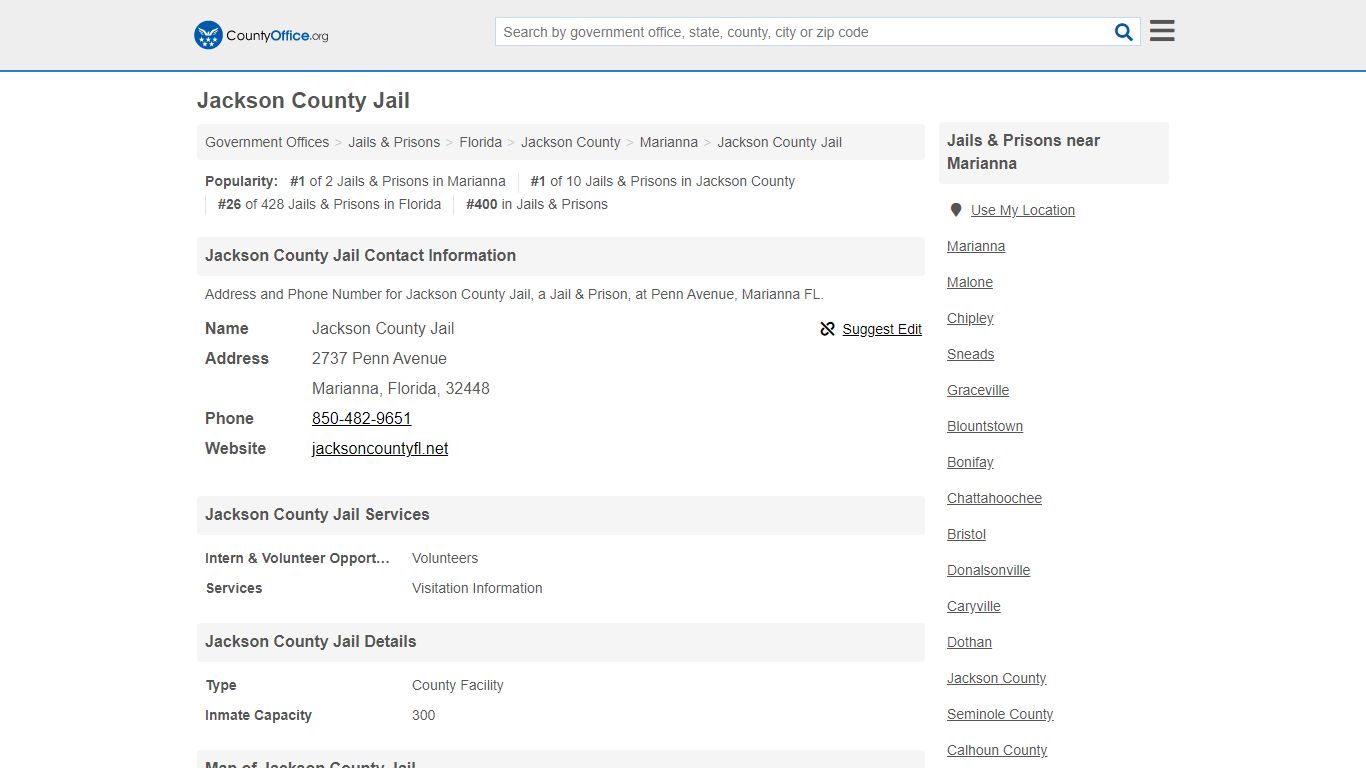Open Jackson County sidebar link
Image resolution: width=1366 pixels, height=768 pixels.
996,678
